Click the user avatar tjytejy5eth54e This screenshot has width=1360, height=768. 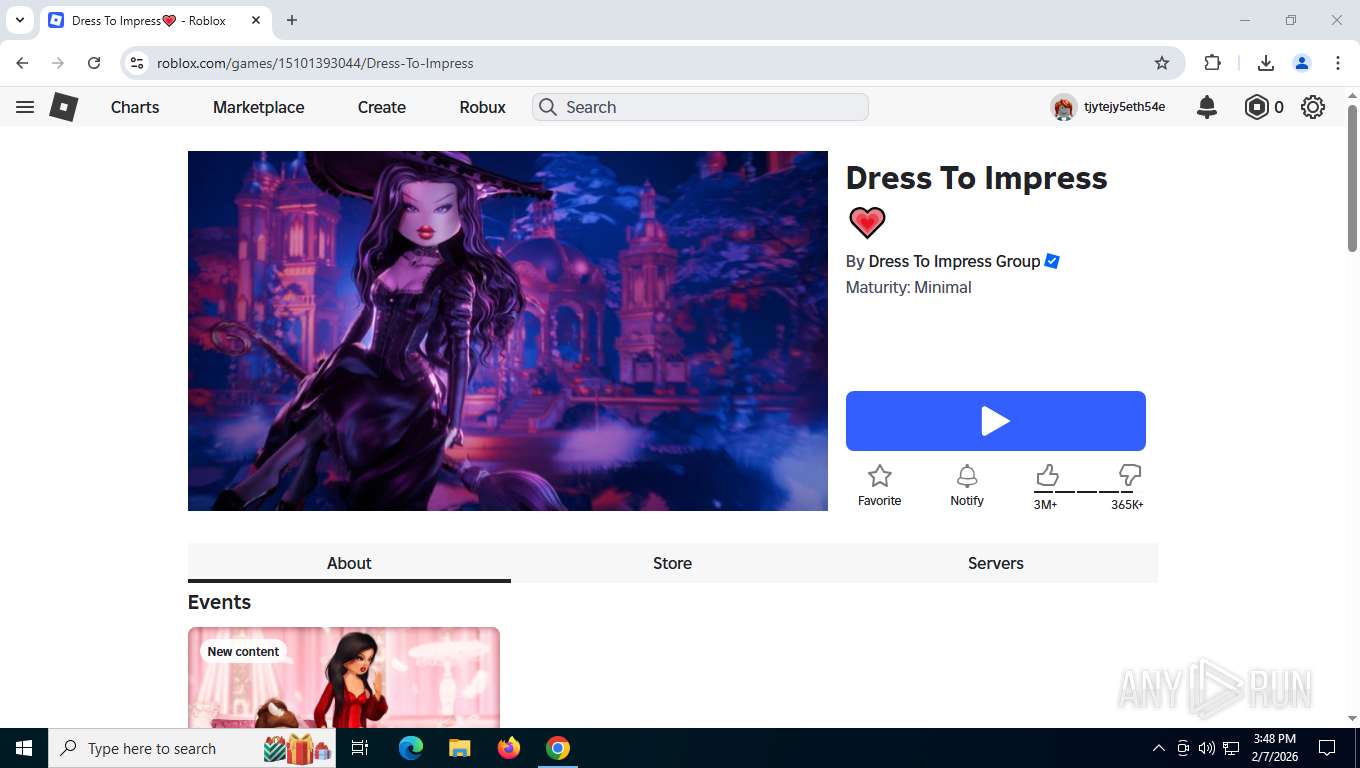click(1063, 107)
